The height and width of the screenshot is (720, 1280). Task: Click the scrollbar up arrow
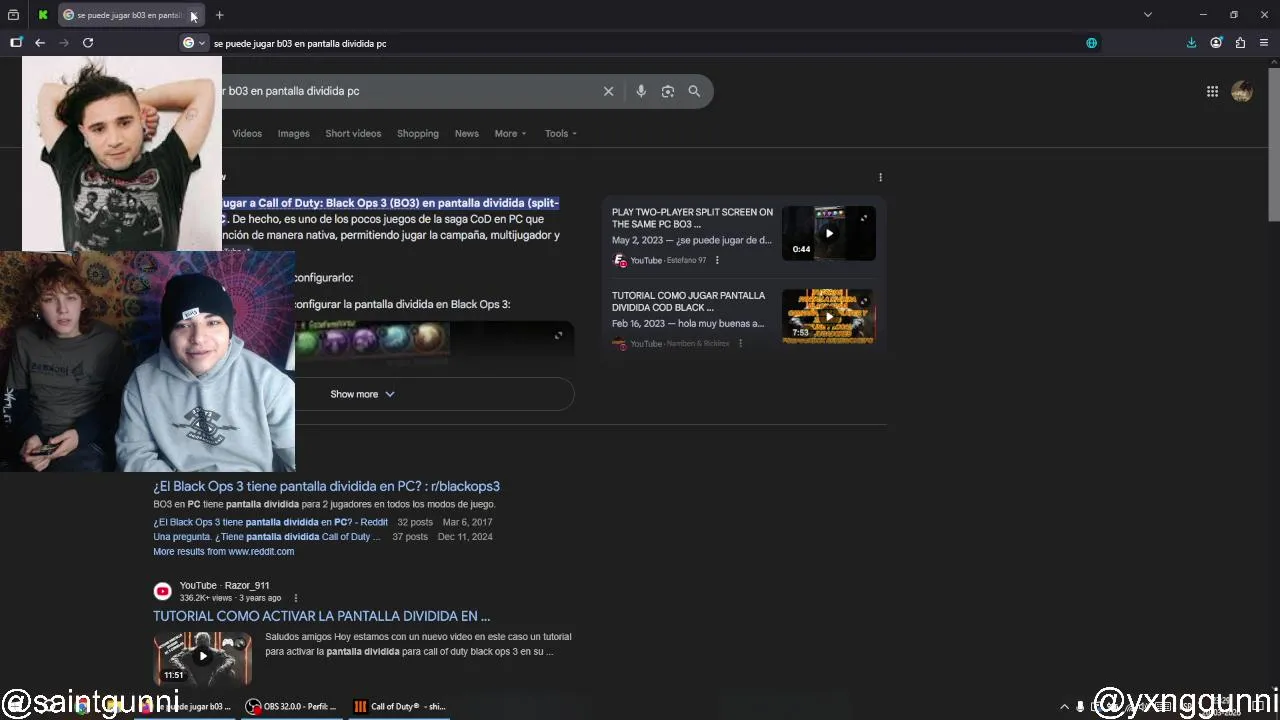click(x=1273, y=62)
